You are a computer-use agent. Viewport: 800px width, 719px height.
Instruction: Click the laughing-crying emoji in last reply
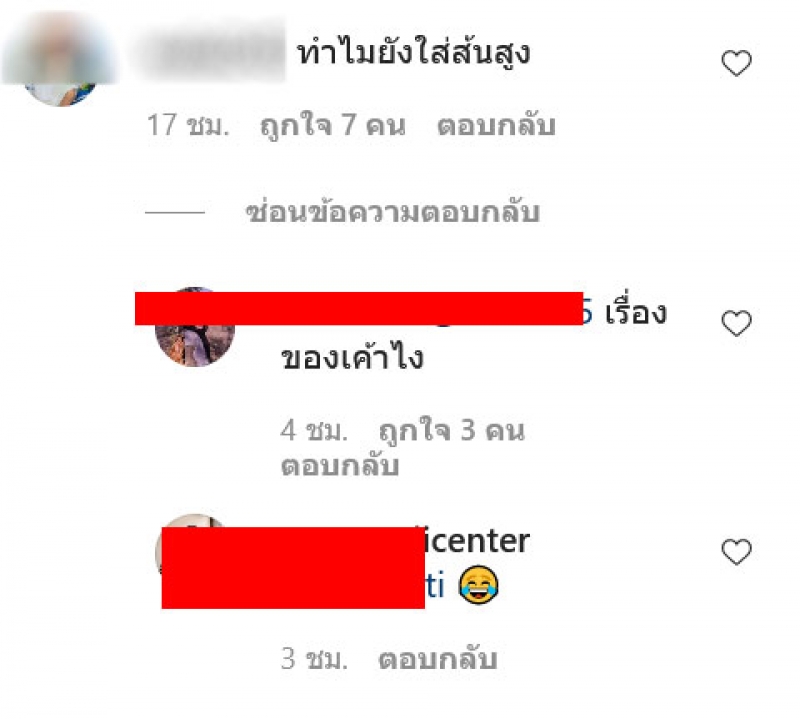(x=479, y=585)
